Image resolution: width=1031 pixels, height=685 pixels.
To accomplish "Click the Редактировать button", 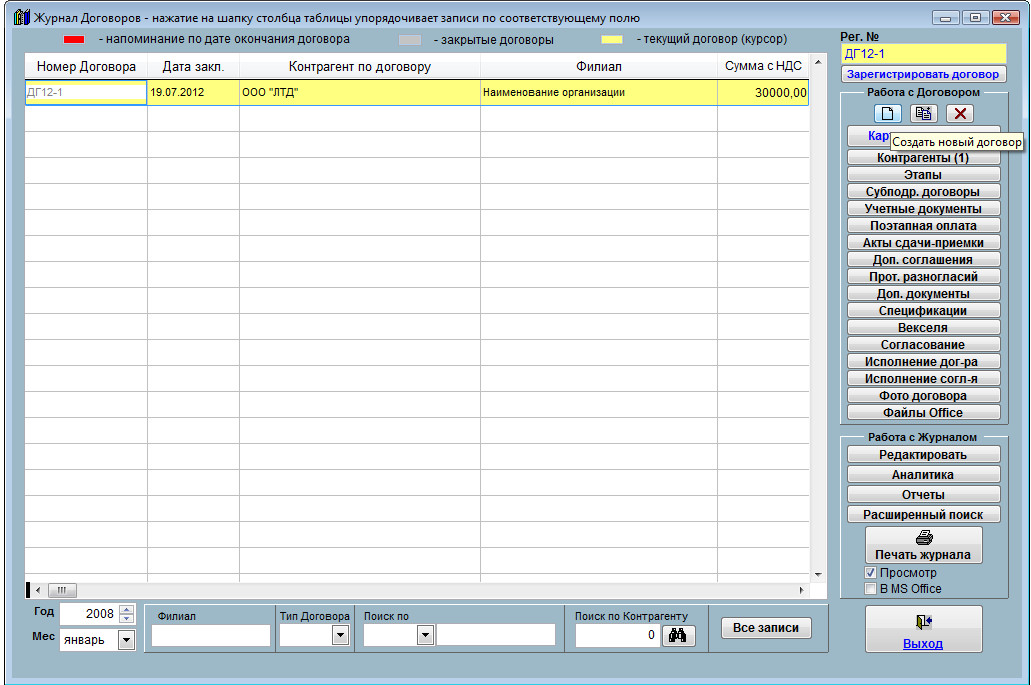I will [x=923, y=455].
